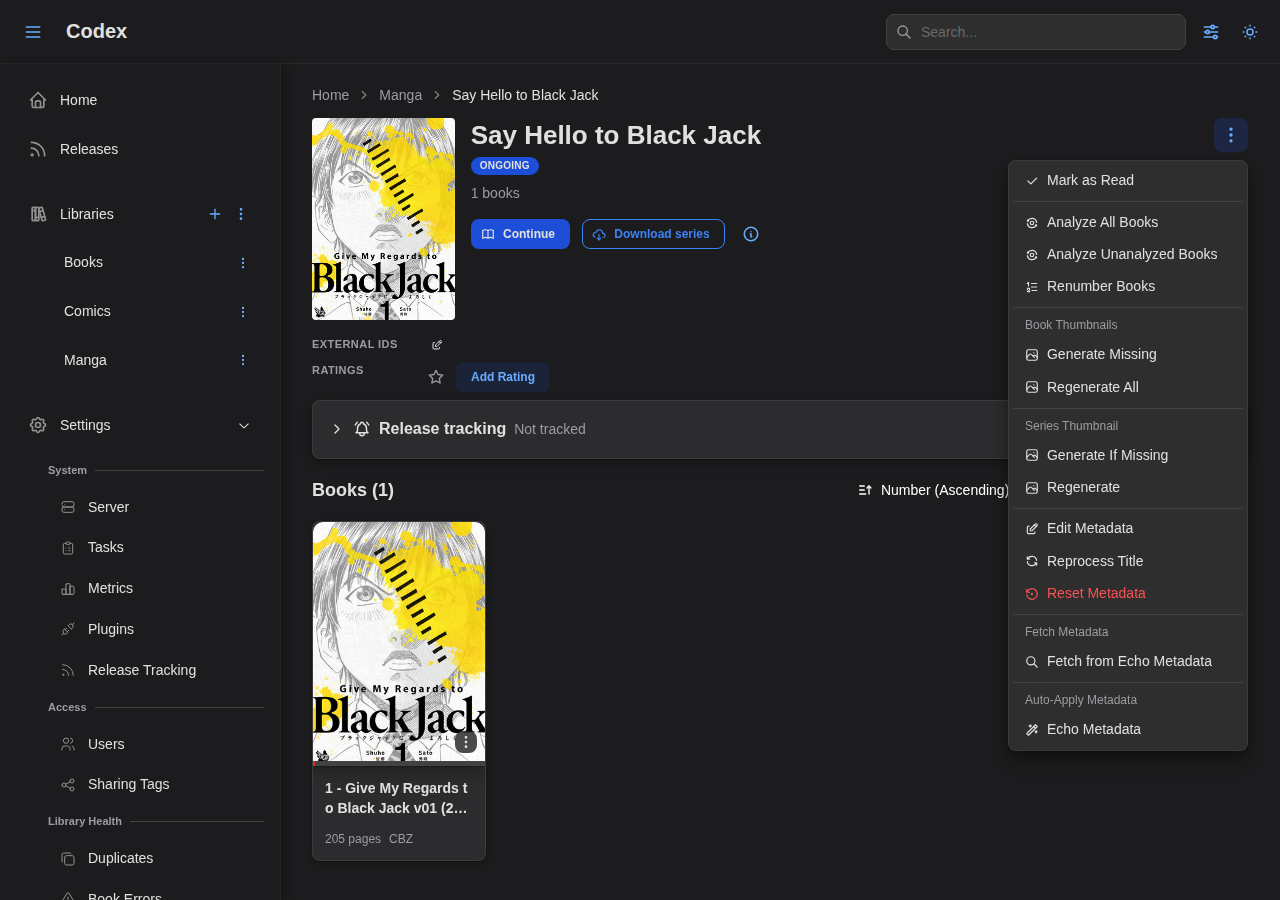The image size is (1280, 900).
Task: Open the Comics library in sidebar
Action: [87, 311]
